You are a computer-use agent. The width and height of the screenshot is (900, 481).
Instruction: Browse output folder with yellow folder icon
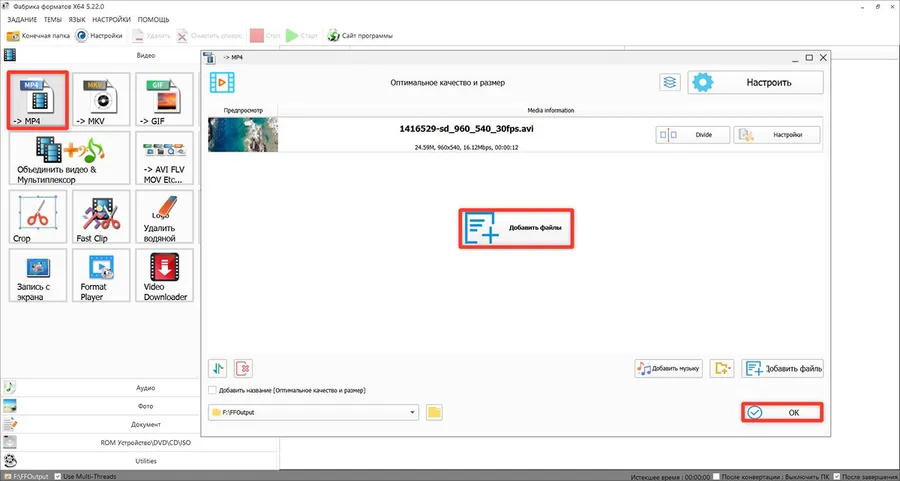tap(434, 412)
